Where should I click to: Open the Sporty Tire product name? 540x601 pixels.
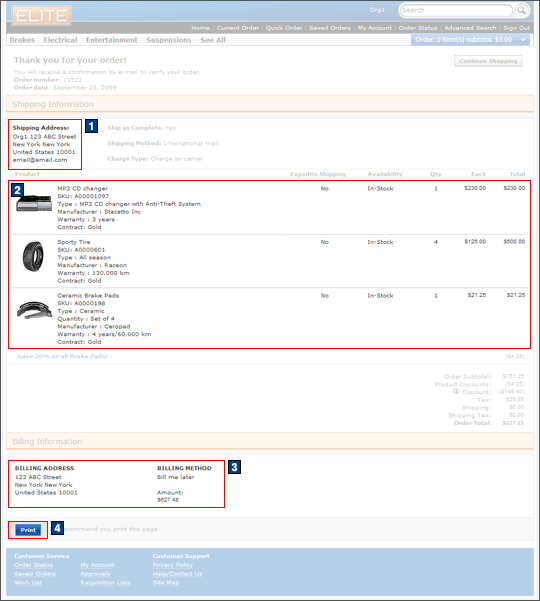click(74, 242)
